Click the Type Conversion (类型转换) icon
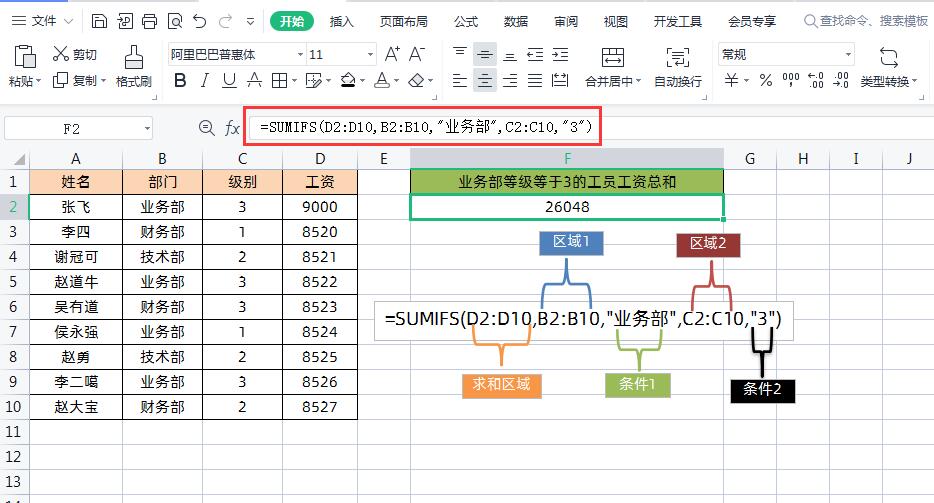Screen dimensions: 934x503 pyautogui.click(x=888, y=57)
